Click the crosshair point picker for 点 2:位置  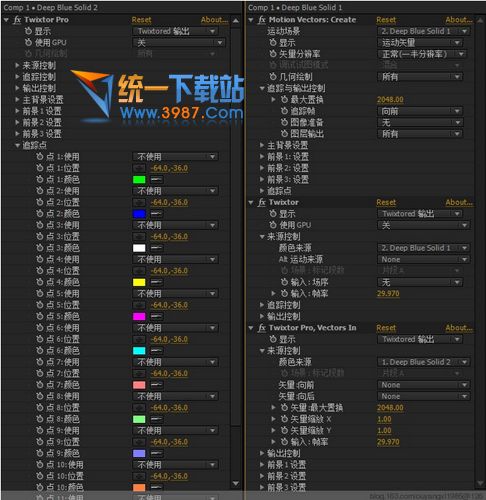pos(139,202)
